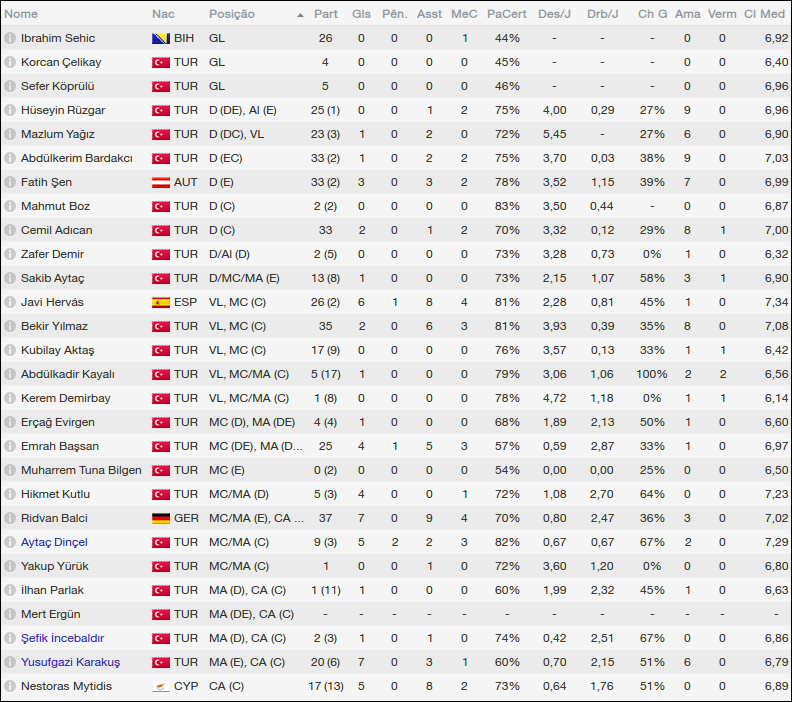
Task: Open Aytaç Dinçel player link
Action: [54, 542]
